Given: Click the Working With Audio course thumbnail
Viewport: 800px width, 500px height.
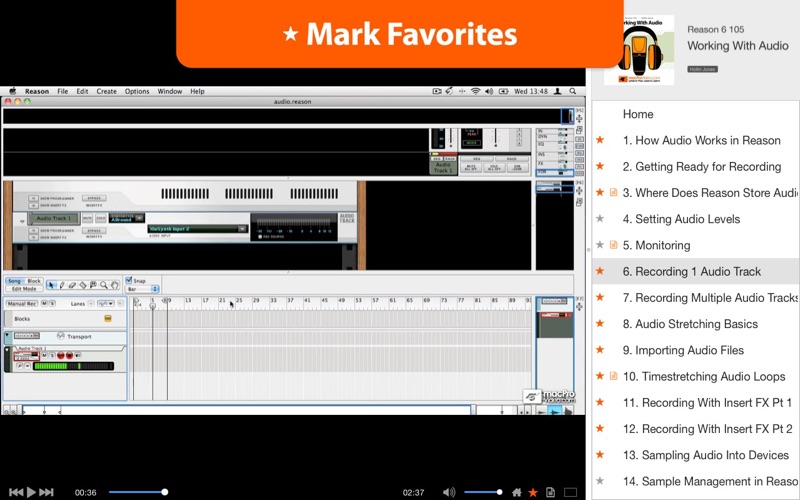Looking at the screenshot, I should click(639, 49).
